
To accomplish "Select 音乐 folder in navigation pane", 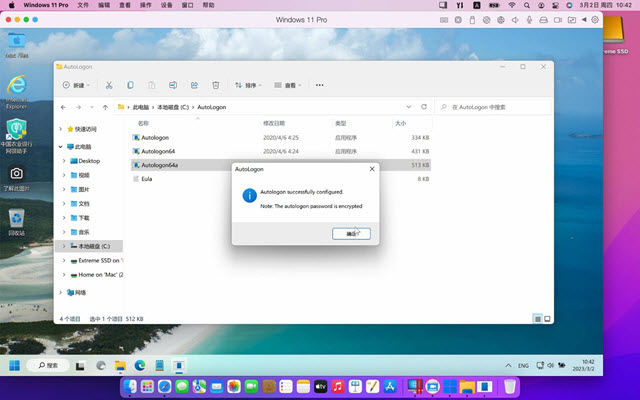I will tap(84, 232).
